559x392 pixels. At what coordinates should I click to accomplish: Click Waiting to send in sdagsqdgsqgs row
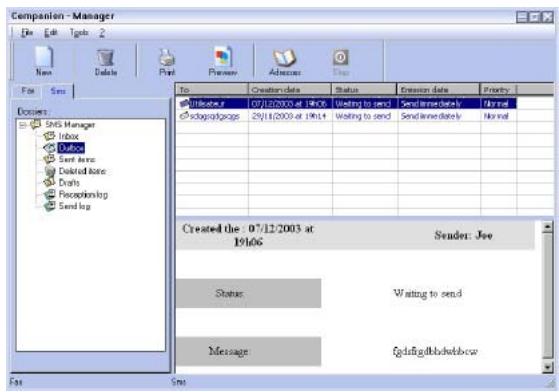tap(363, 116)
